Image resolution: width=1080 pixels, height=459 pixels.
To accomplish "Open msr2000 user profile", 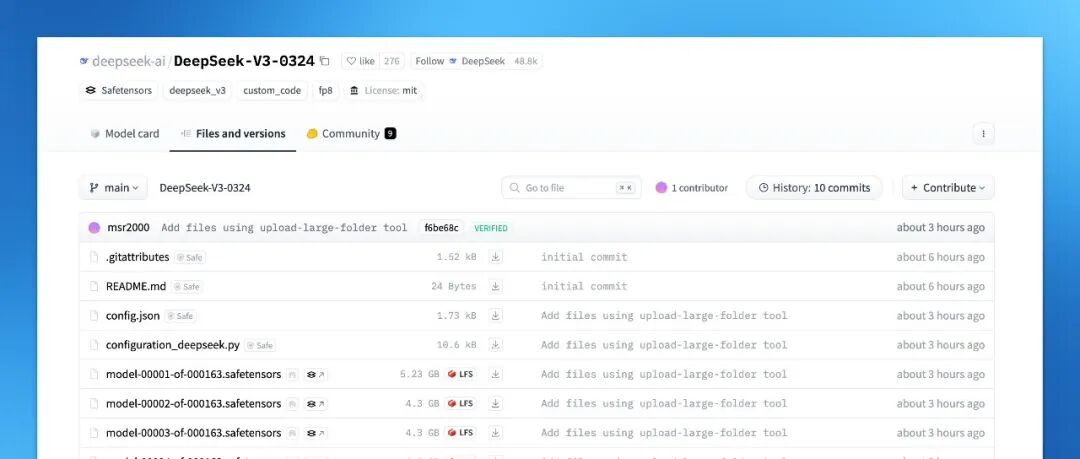I will point(128,227).
